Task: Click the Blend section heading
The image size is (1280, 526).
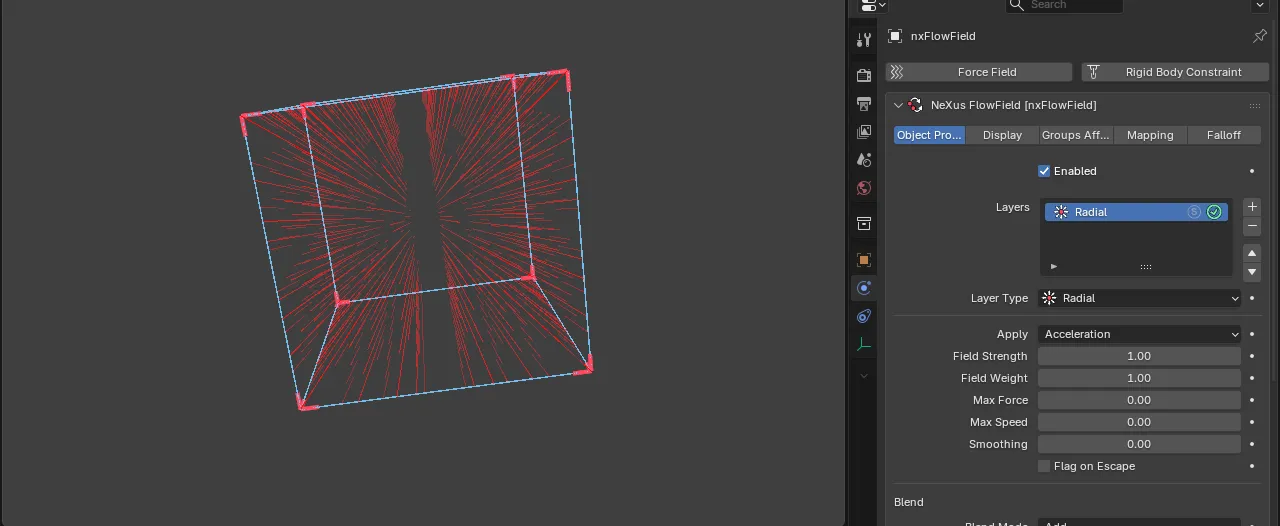Action: (909, 502)
